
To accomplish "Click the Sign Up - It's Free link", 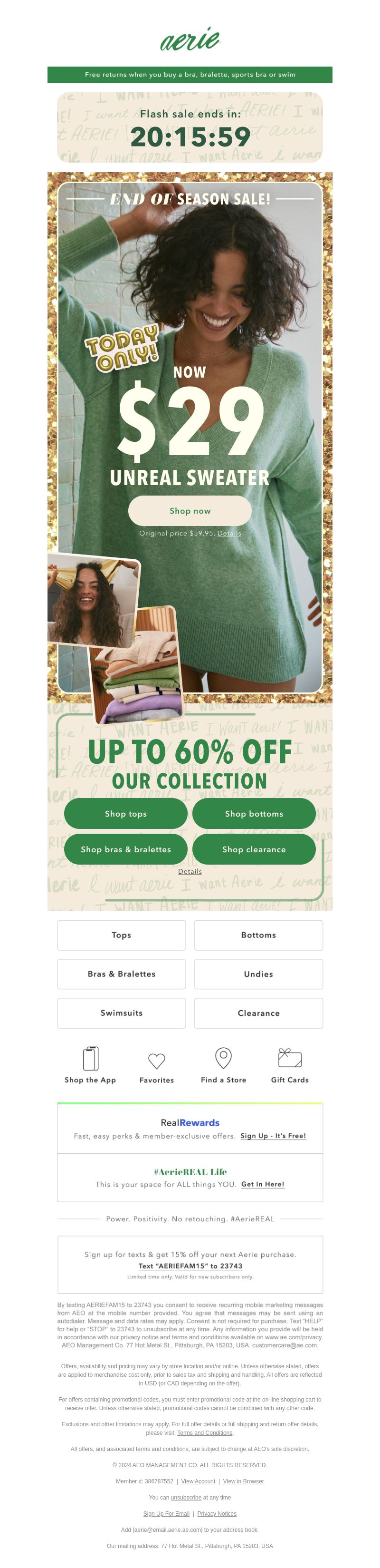I will (x=273, y=1136).
